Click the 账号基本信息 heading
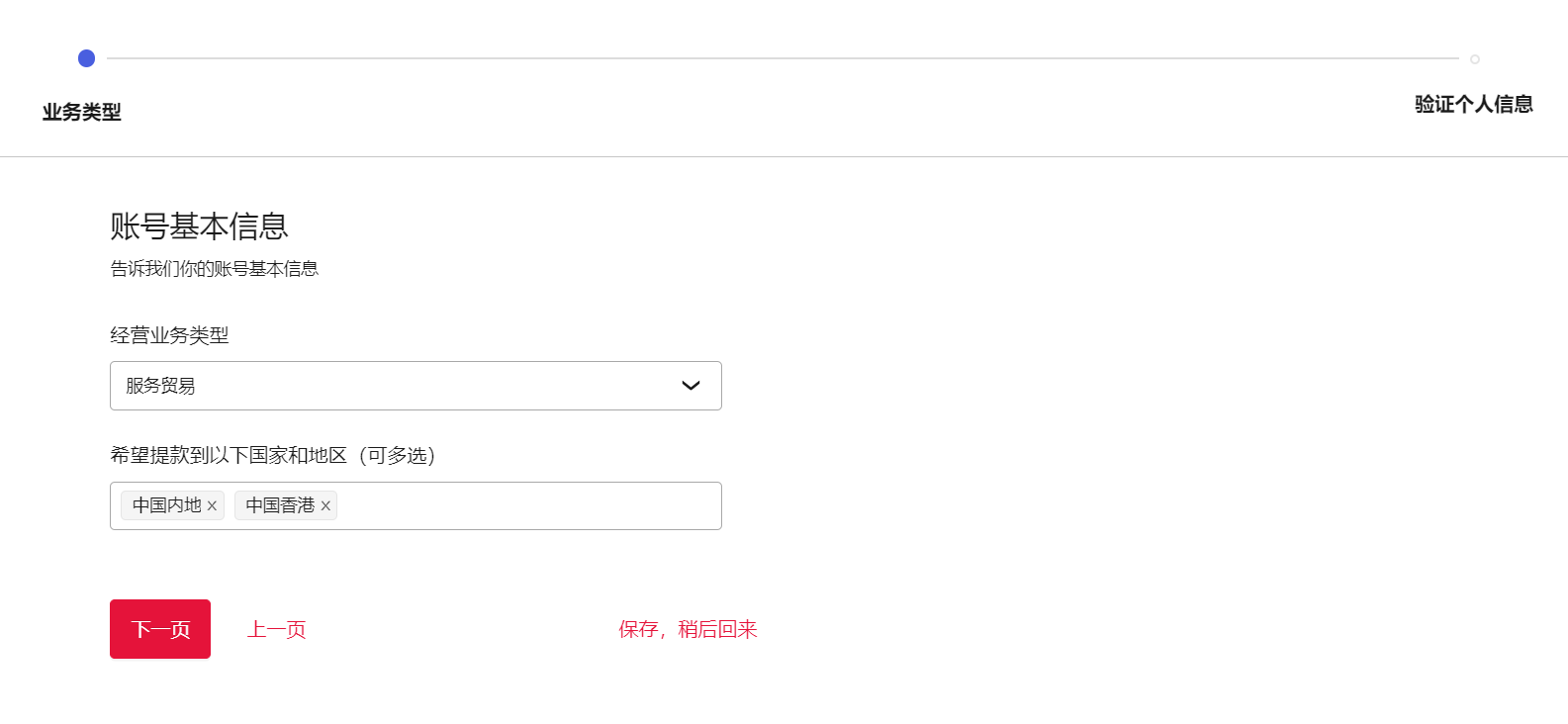The width and height of the screenshot is (1568, 724). point(199,226)
